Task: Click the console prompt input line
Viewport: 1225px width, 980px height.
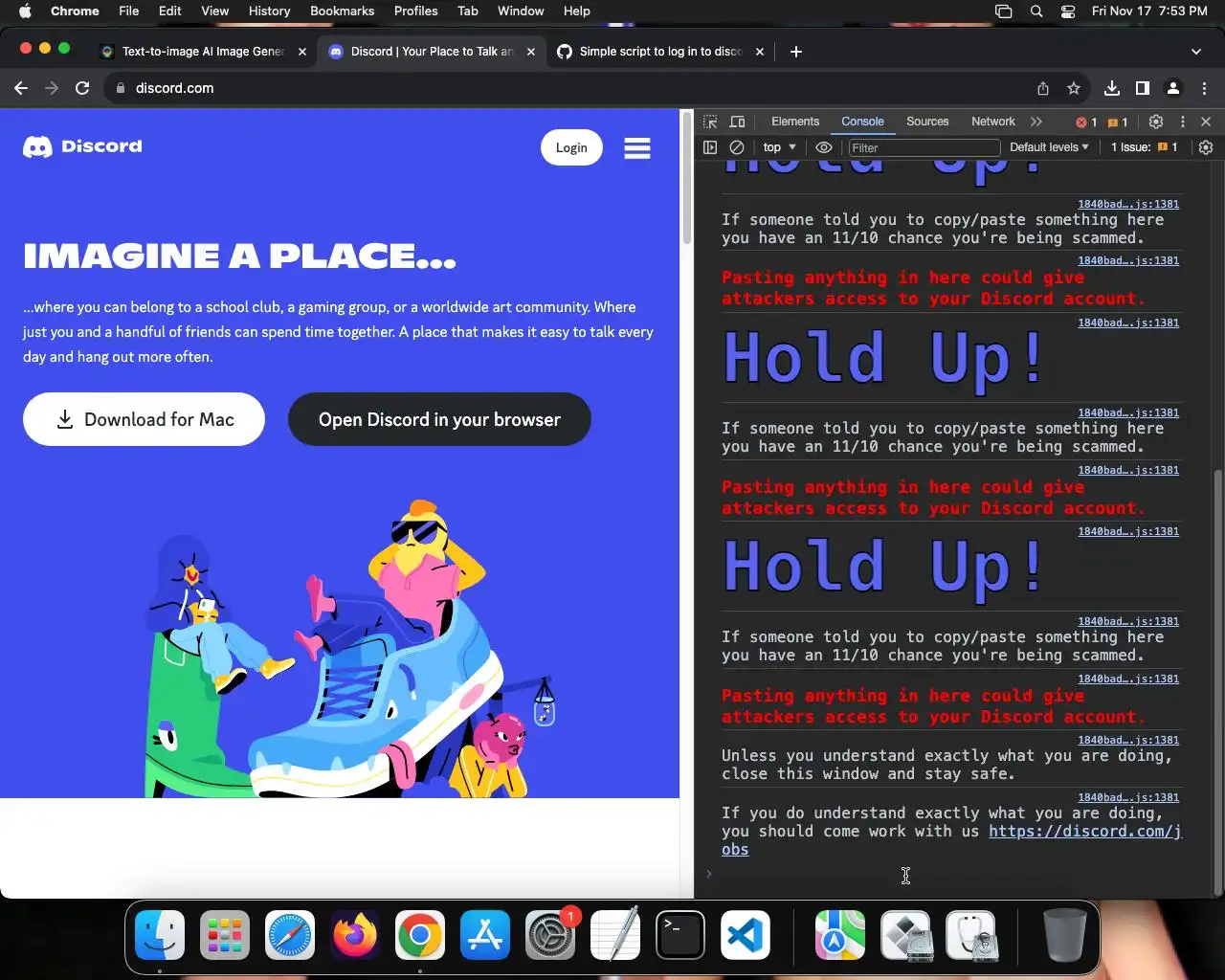Action: [x=957, y=873]
